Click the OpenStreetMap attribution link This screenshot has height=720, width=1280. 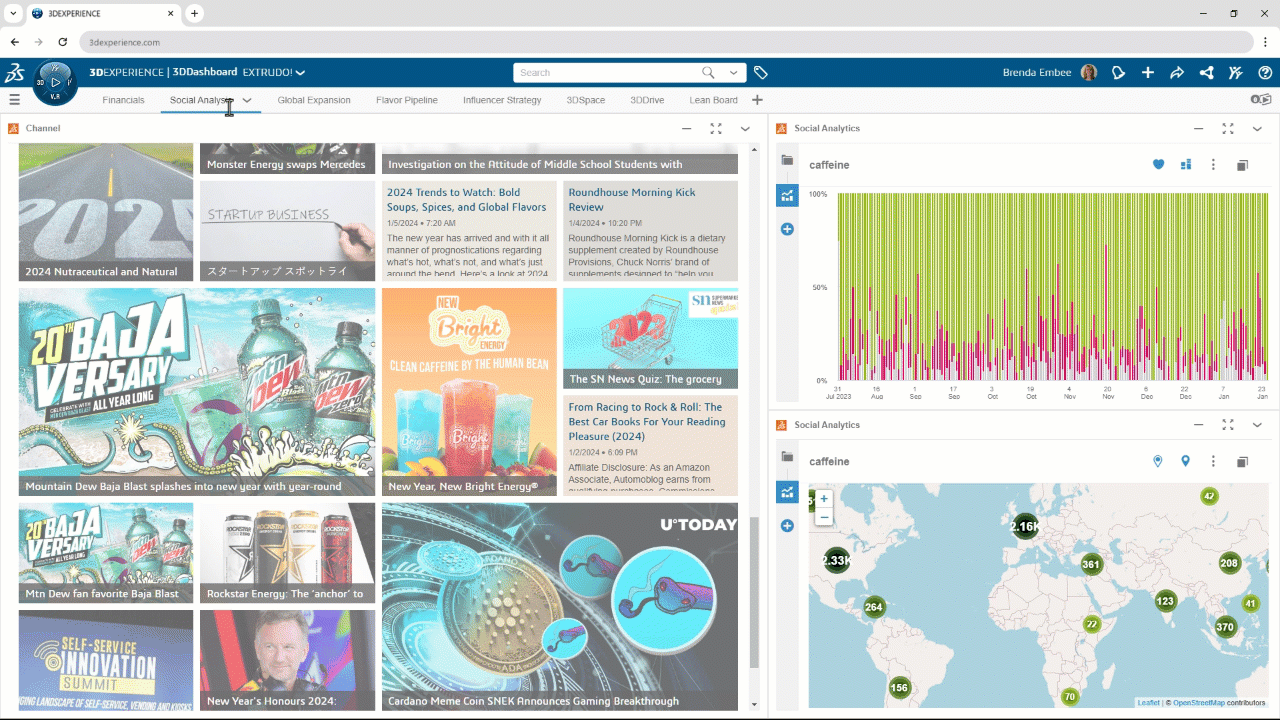click(1198, 703)
